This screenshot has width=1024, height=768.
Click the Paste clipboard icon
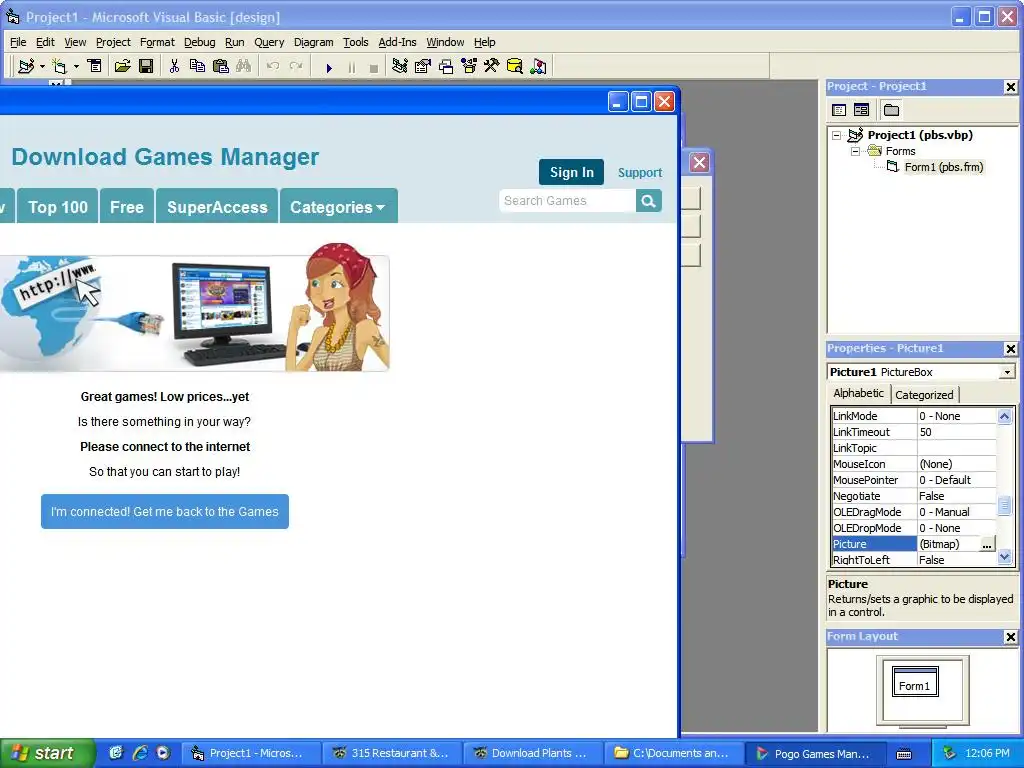[x=221, y=66]
